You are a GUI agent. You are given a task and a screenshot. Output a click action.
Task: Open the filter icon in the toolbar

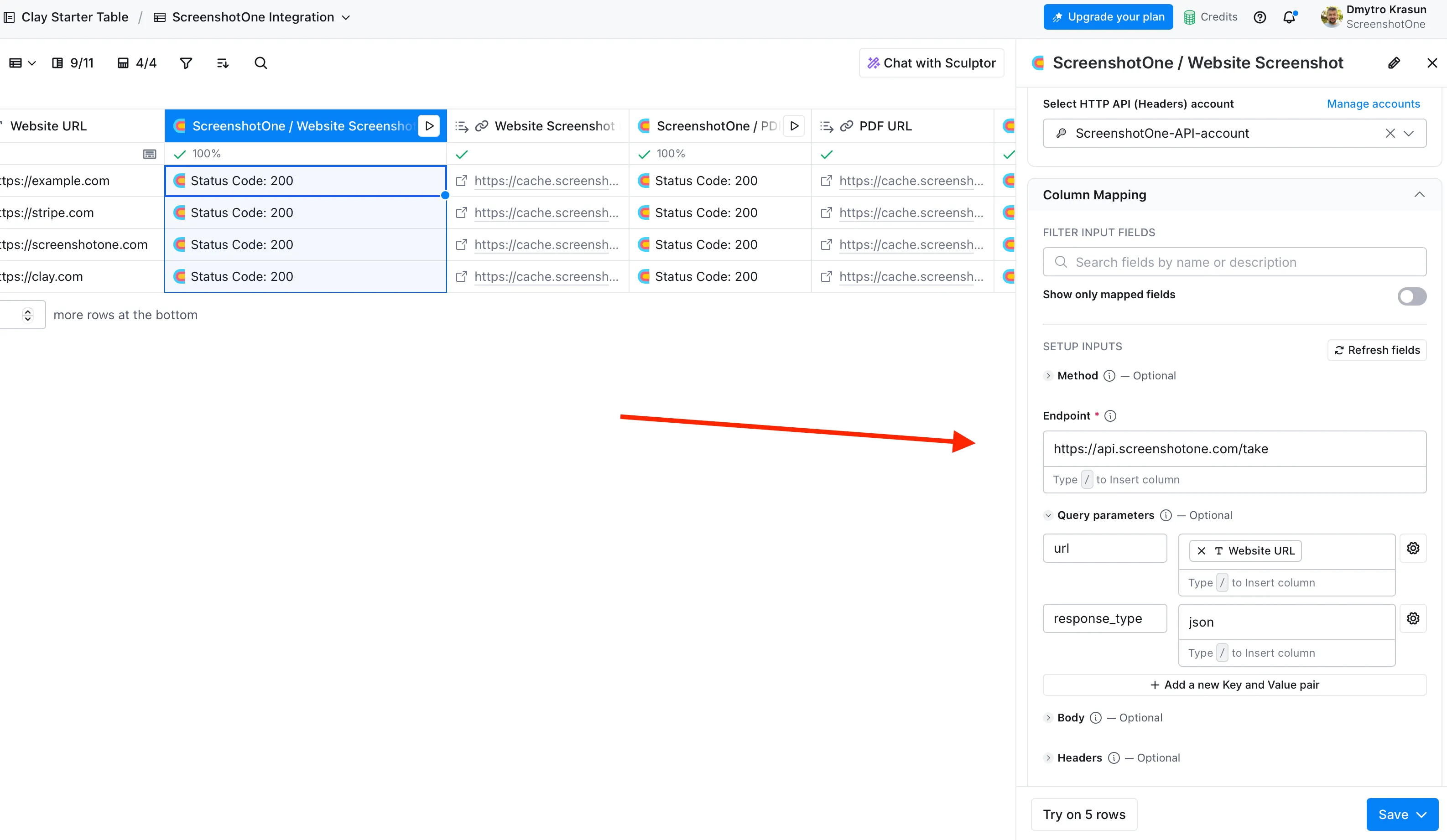point(186,62)
